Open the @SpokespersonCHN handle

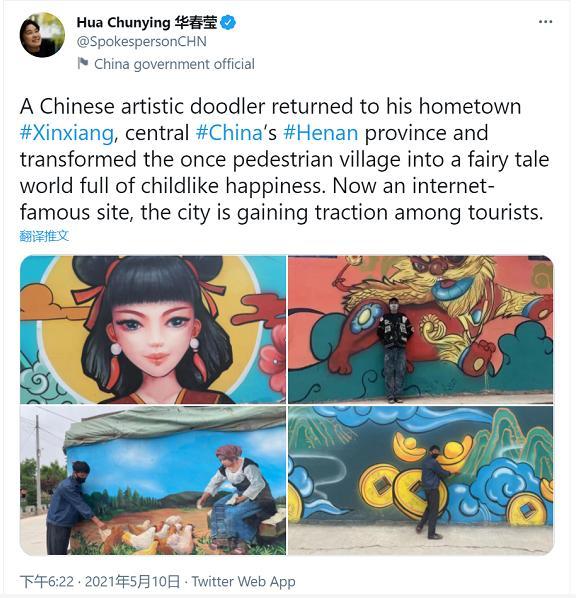[x=142, y=41]
